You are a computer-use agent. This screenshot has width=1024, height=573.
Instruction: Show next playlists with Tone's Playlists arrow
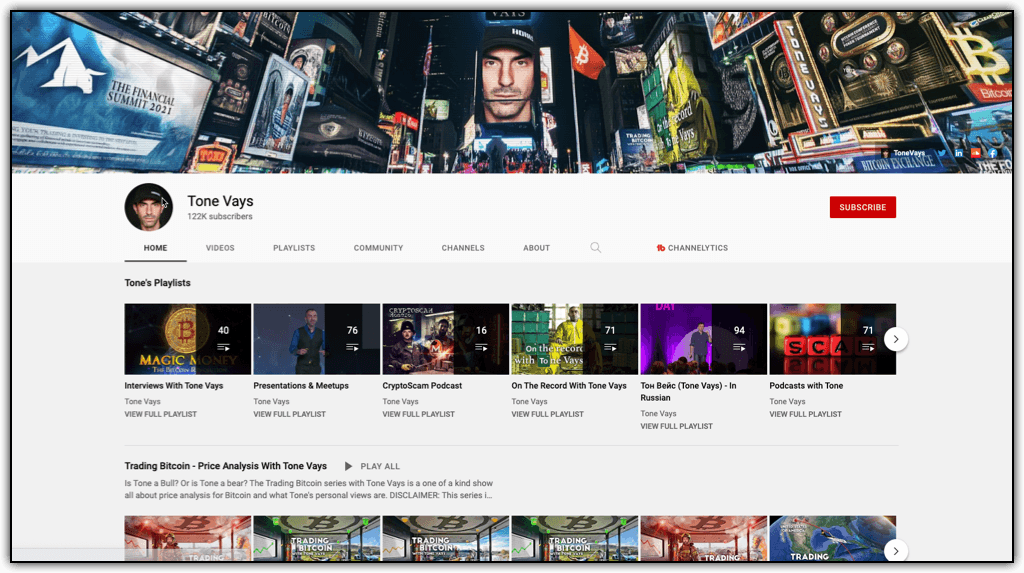click(896, 339)
